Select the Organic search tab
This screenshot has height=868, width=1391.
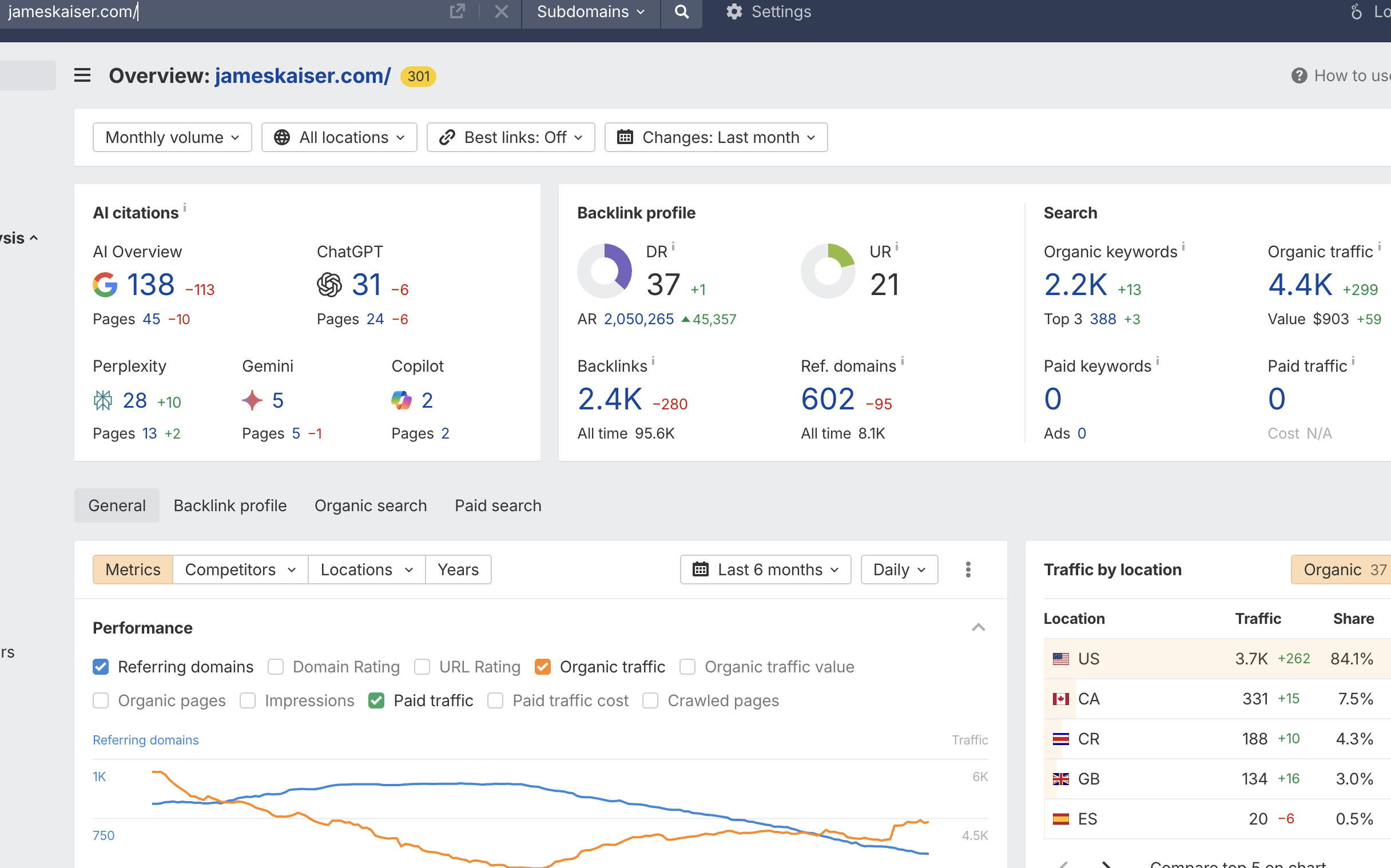370,505
